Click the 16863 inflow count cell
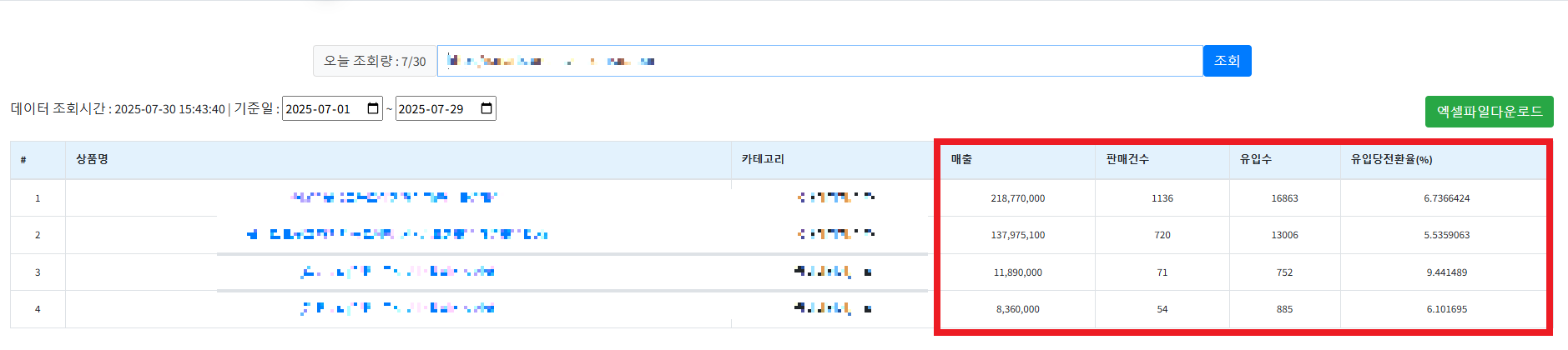The height and width of the screenshot is (350, 1568). click(x=1284, y=198)
